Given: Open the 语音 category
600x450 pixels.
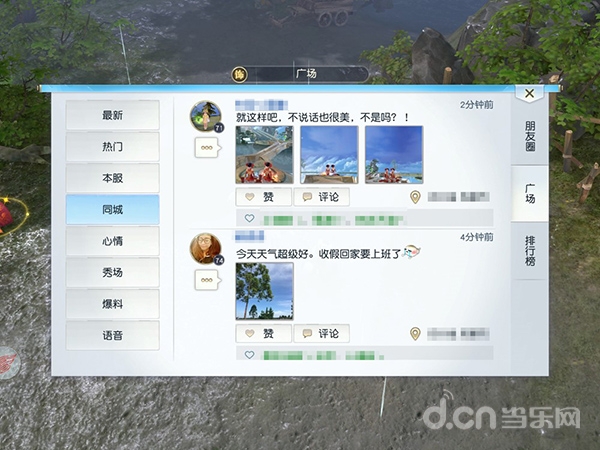Looking at the screenshot, I should click(112, 335).
